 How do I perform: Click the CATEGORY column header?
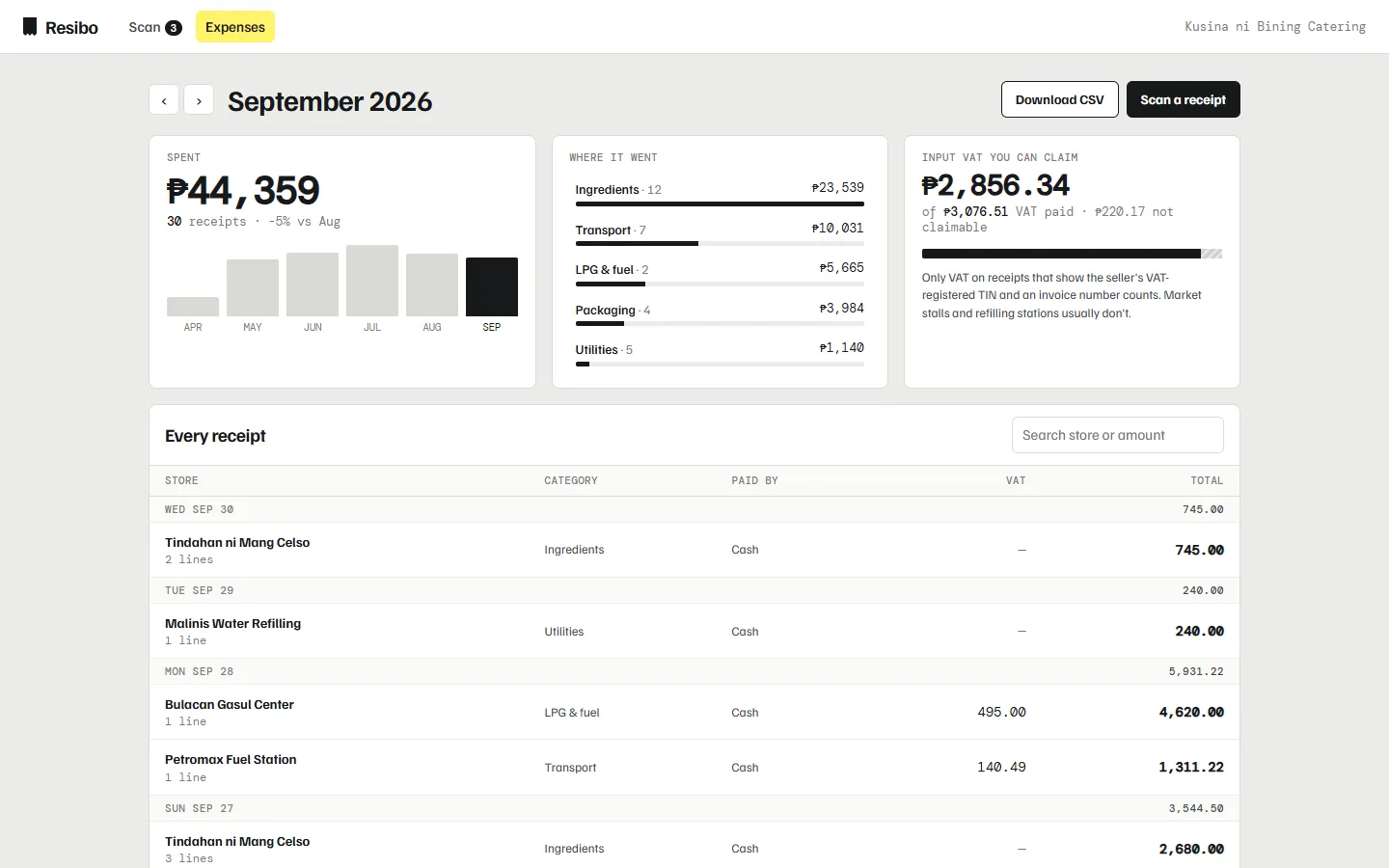pos(571,480)
